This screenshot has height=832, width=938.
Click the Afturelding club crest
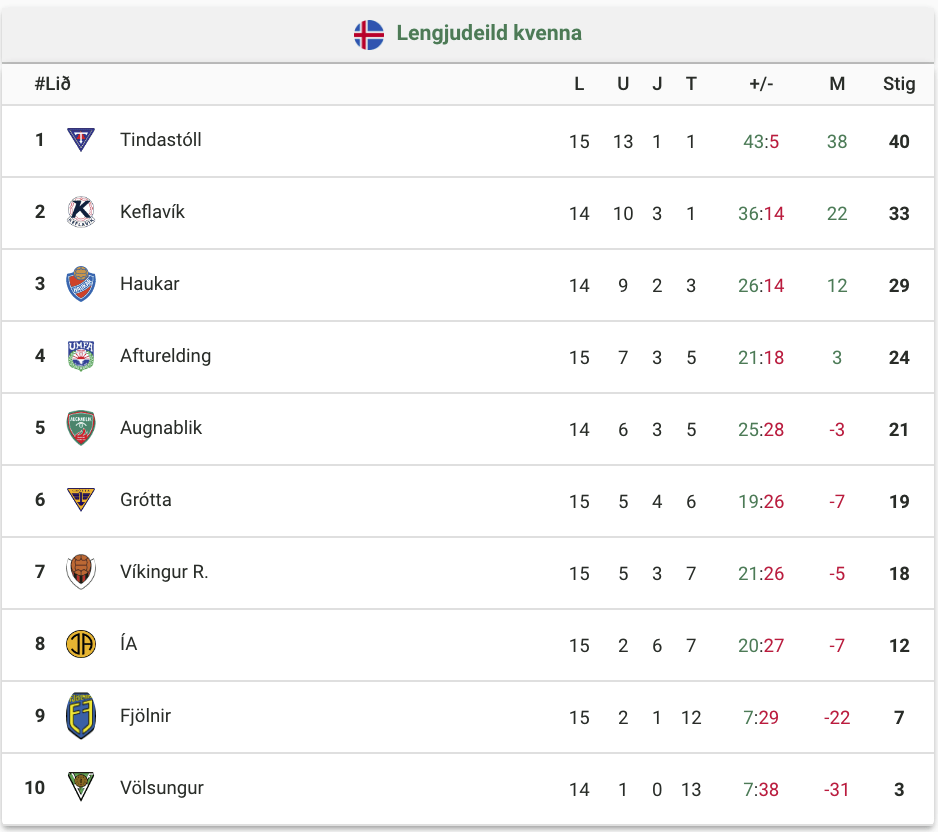tap(81, 356)
